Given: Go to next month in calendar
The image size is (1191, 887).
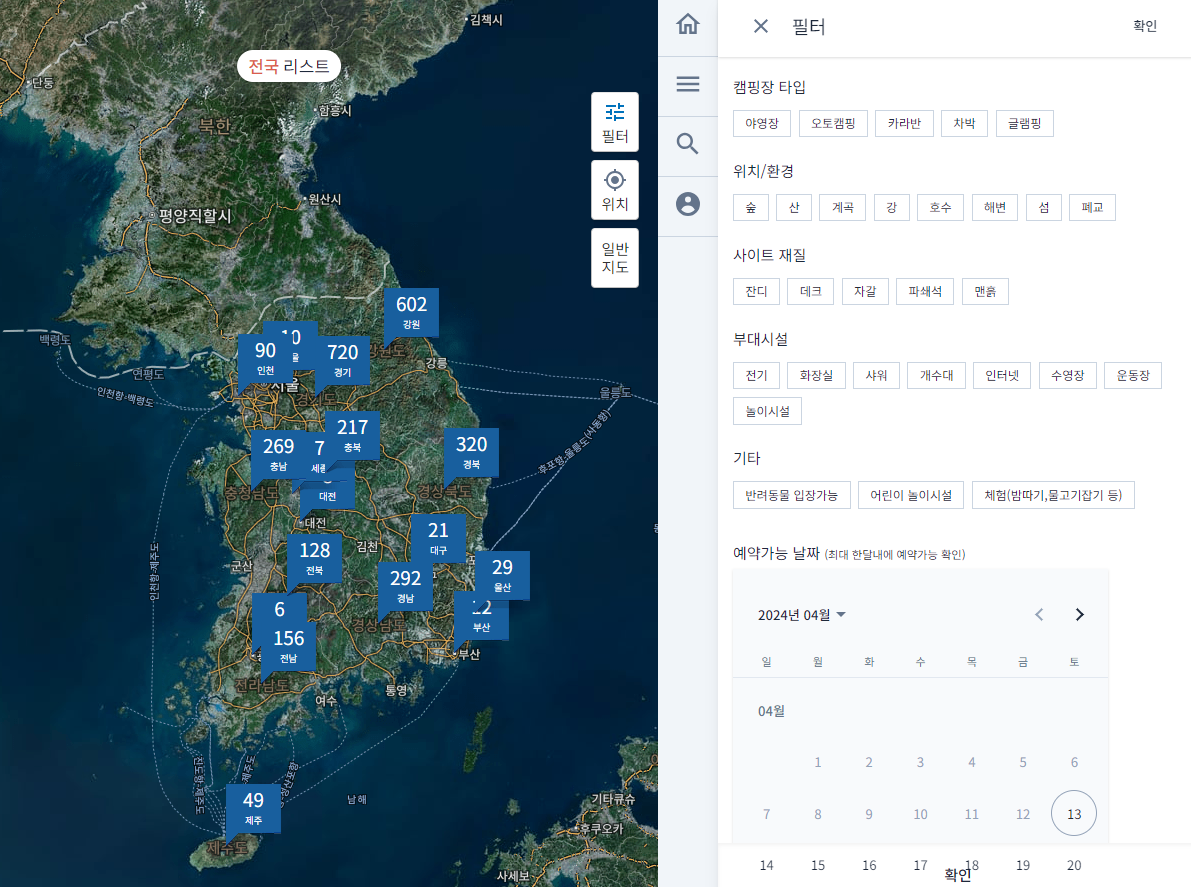Looking at the screenshot, I should tap(1079, 614).
